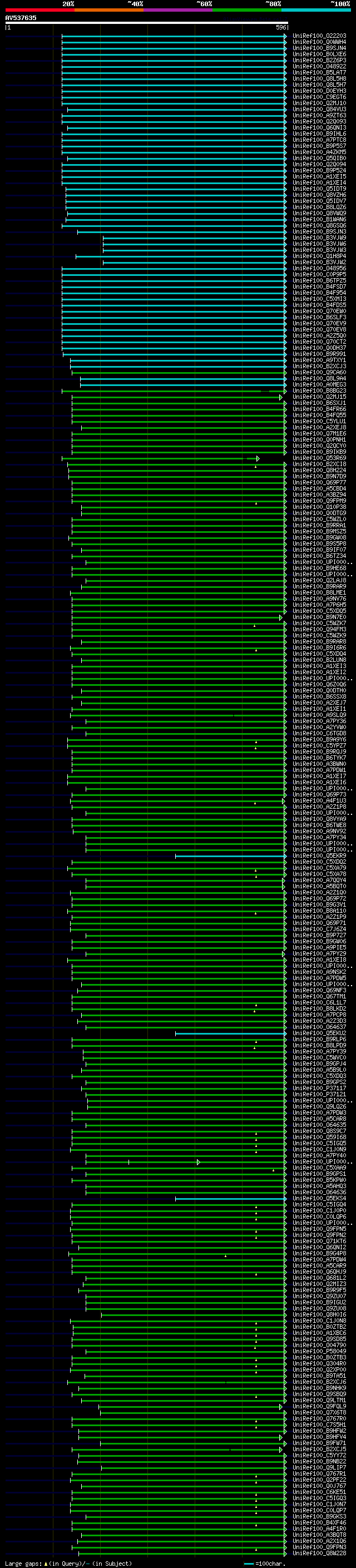This screenshot has width=356, height=1568.
Task: Open hit UniRef100_B2Z6P3
Action: pyautogui.click(x=319, y=60)
